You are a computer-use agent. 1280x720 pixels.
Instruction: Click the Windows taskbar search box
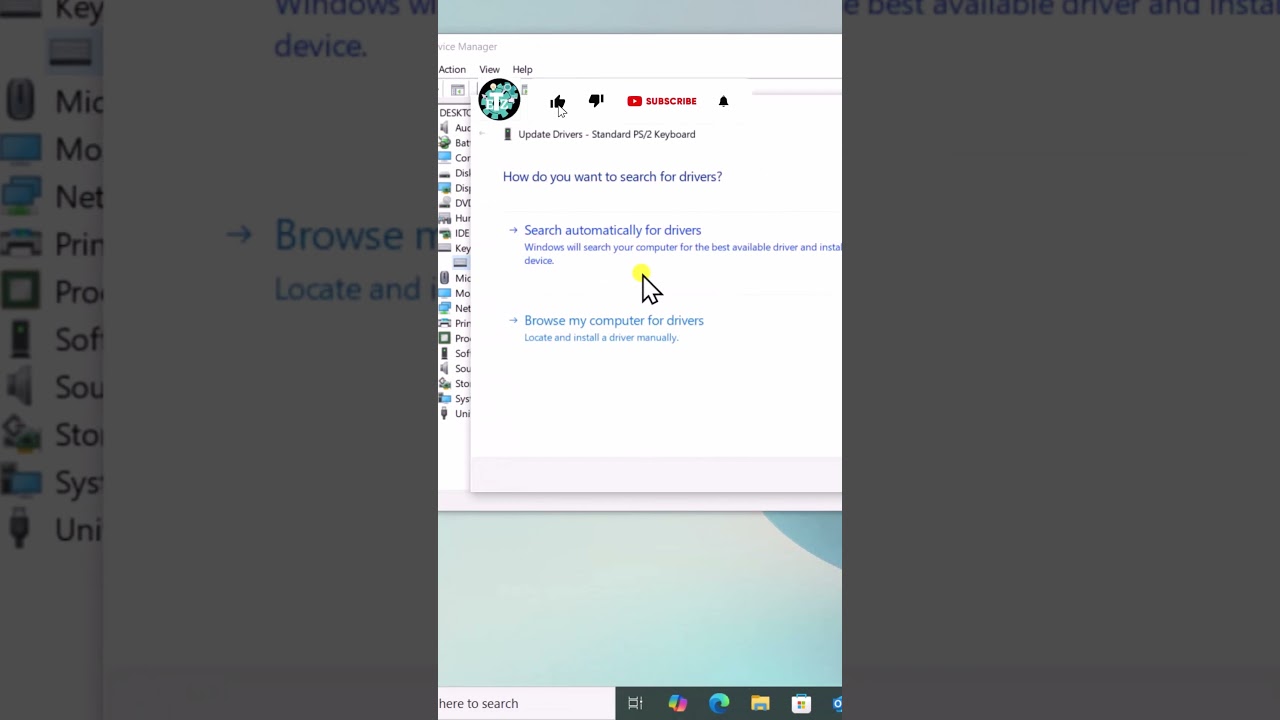(526, 703)
